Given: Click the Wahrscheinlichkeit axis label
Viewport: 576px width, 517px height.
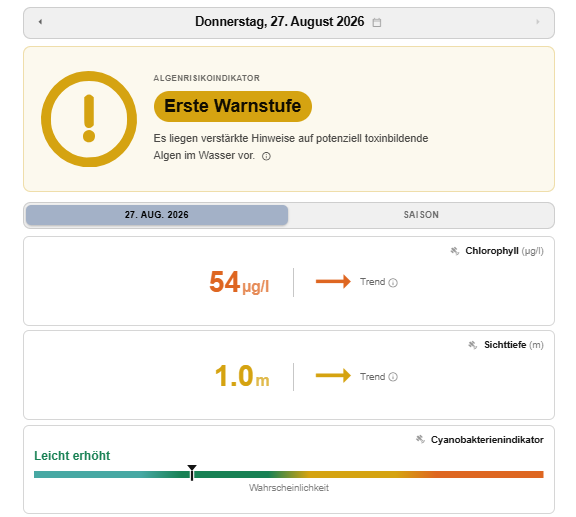Looking at the screenshot, I should (x=289, y=488).
